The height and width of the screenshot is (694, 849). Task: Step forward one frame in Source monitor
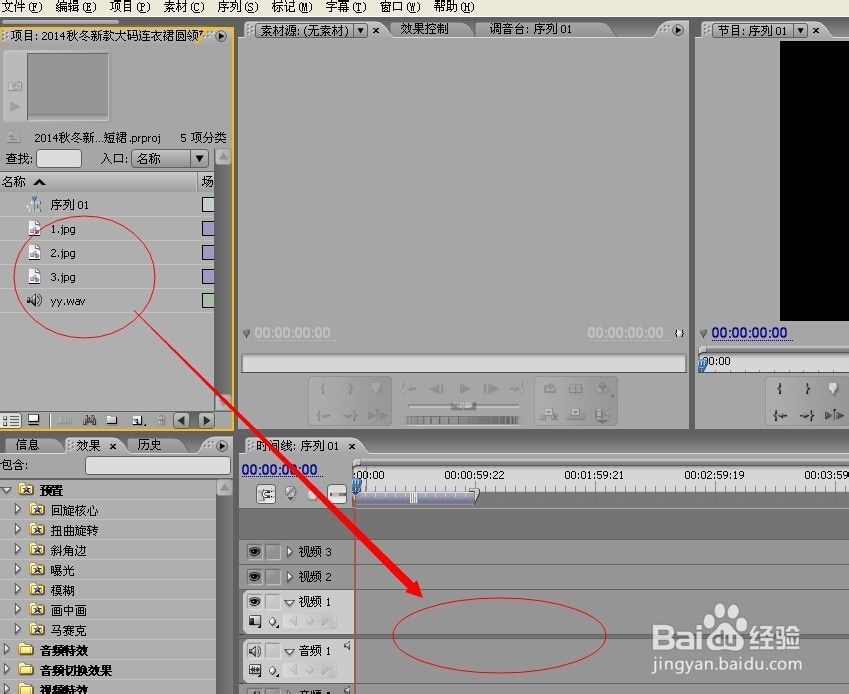491,388
